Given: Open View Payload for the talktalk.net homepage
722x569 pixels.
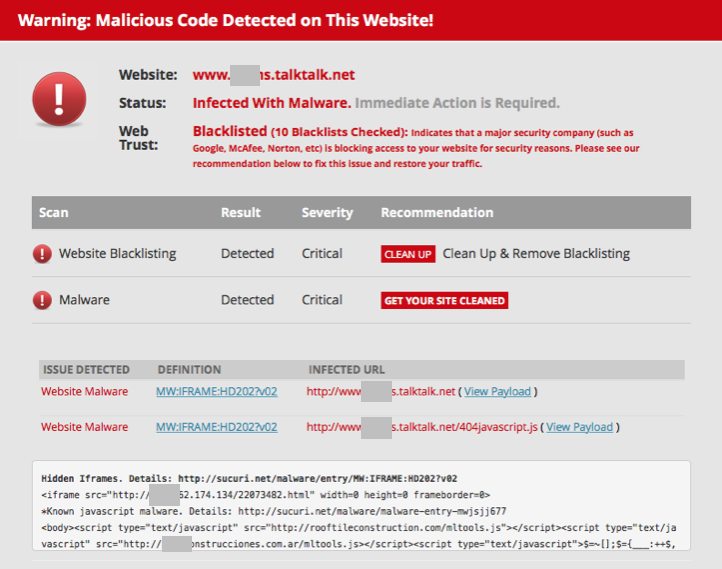Looking at the screenshot, I should 497,391.
